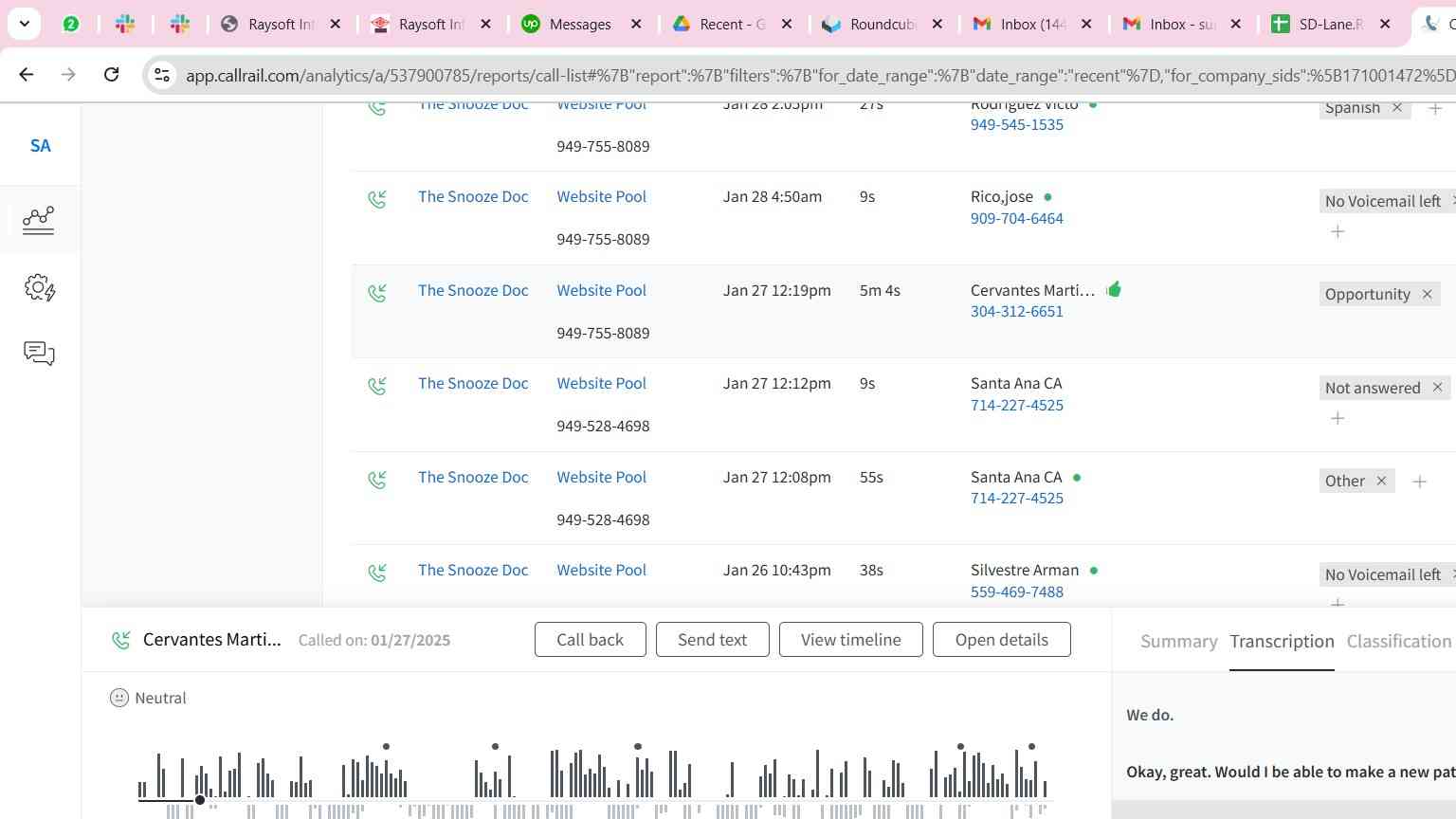Switch to the Classification tab
Viewport: 1456px width, 819px height.
1398,642
